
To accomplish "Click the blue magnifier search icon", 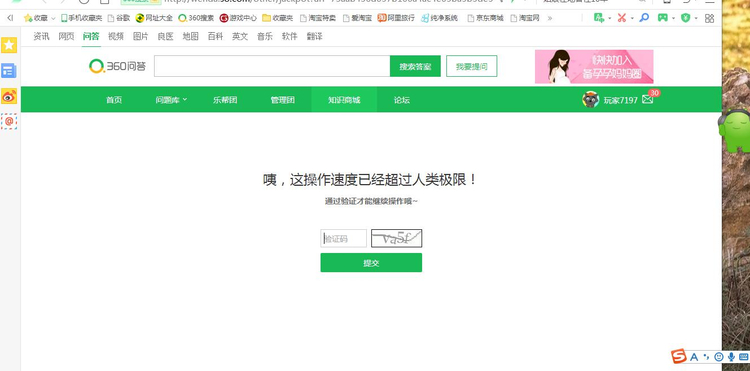I will tap(644, 18).
